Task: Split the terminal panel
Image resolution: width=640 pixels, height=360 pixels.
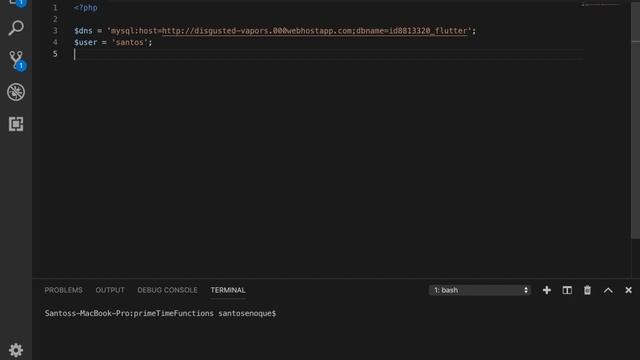Action: click(567, 290)
